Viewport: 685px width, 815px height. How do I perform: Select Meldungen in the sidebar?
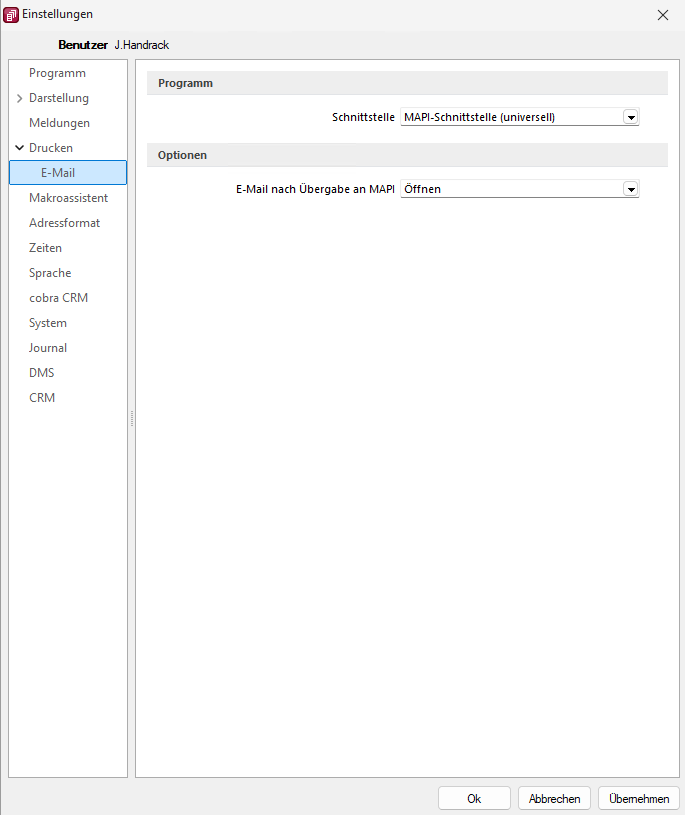click(x=59, y=123)
